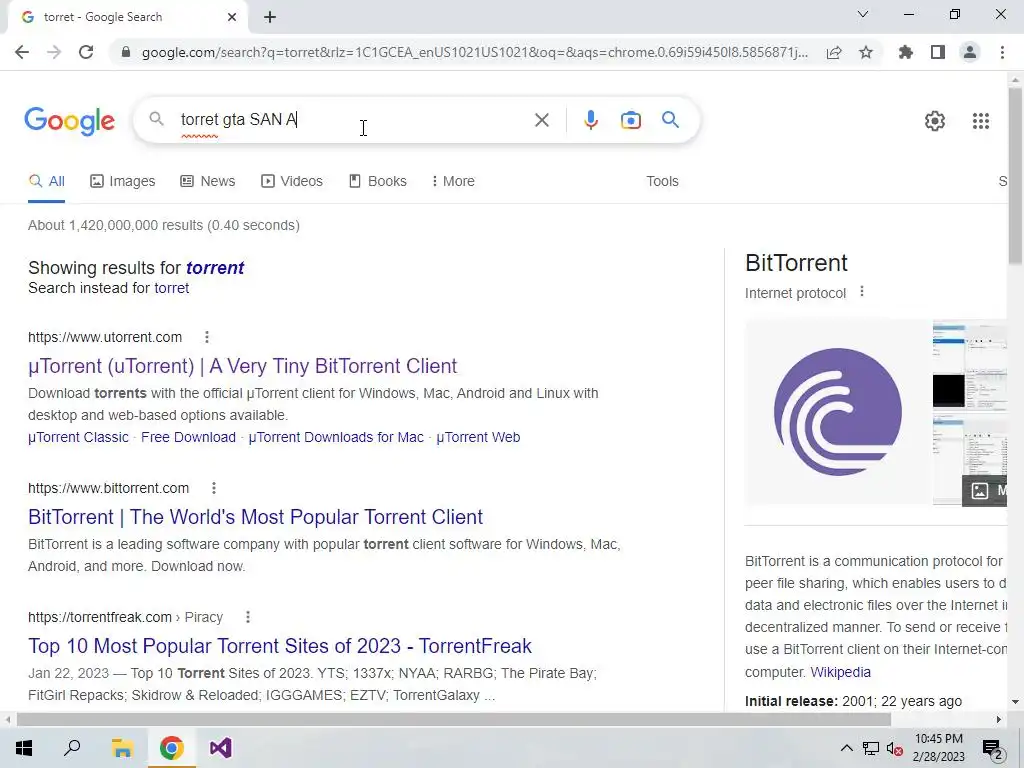Viewport: 1024px width, 768px height.
Task: Open the Extensions puzzle icon
Action: tap(906, 52)
